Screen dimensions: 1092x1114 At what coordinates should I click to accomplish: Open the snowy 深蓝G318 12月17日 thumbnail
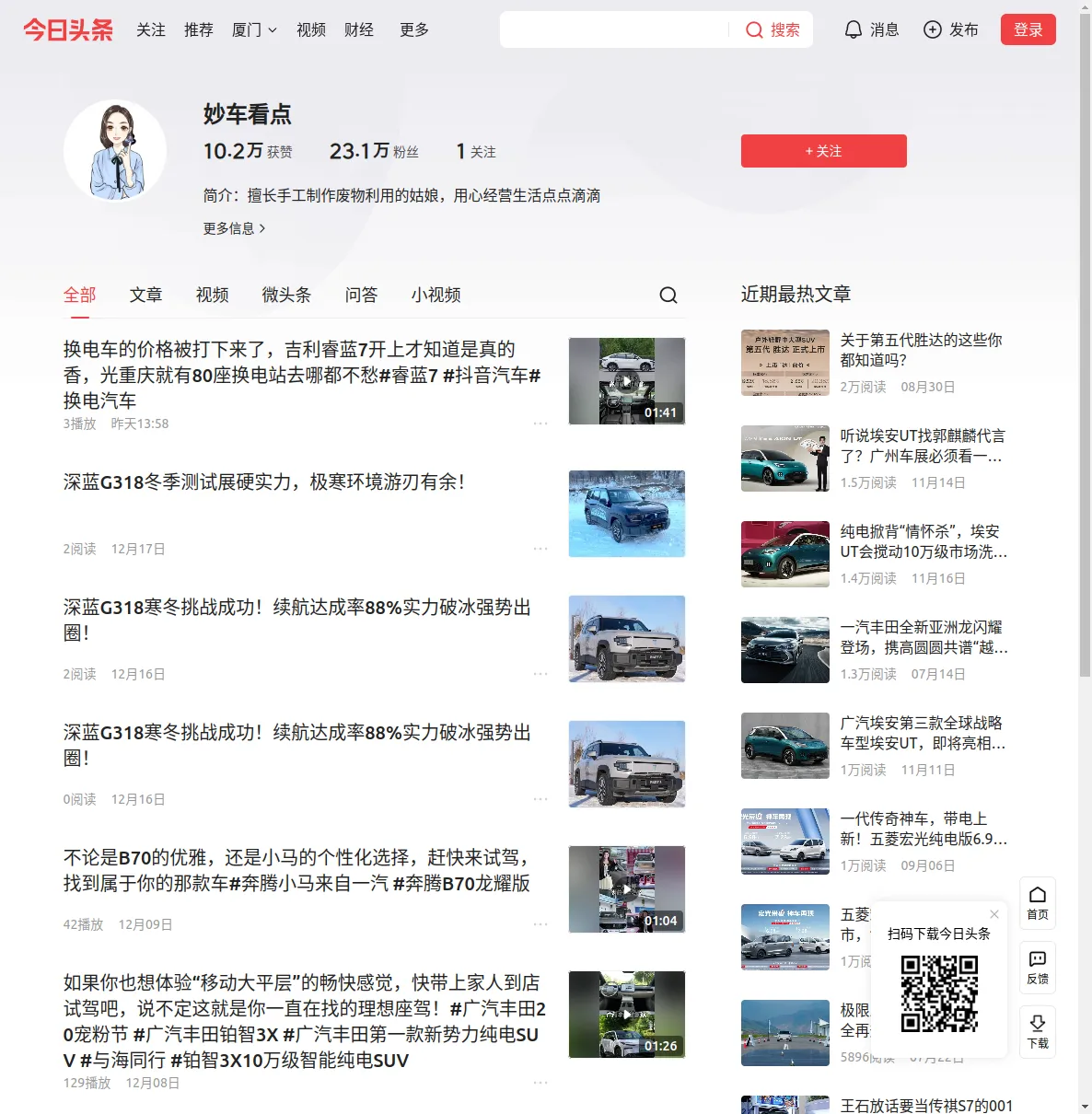tap(627, 514)
